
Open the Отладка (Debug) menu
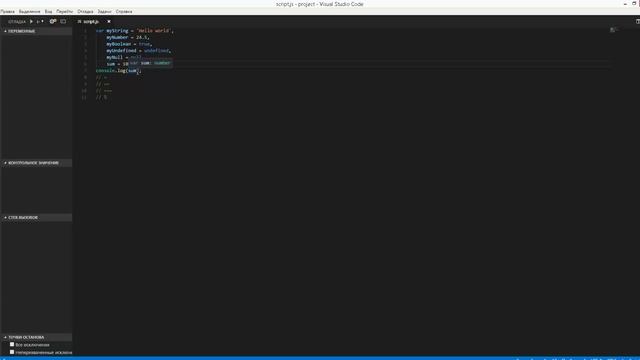(85, 11)
